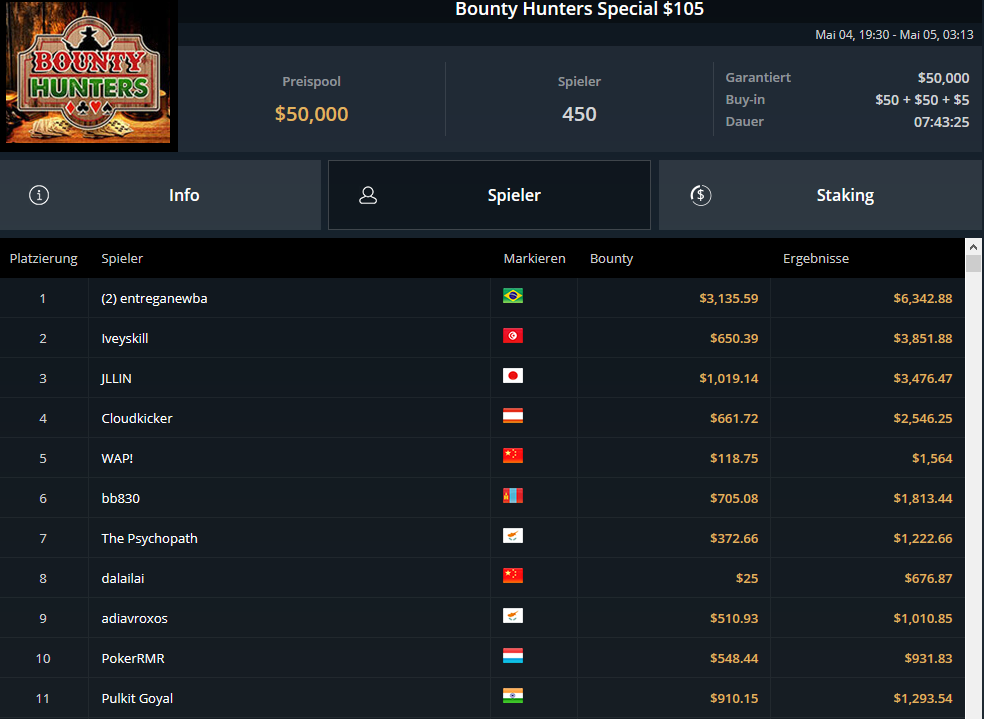The height and width of the screenshot is (719, 984).
Task: Click the player silhouette icon
Action: coord(368,195)
